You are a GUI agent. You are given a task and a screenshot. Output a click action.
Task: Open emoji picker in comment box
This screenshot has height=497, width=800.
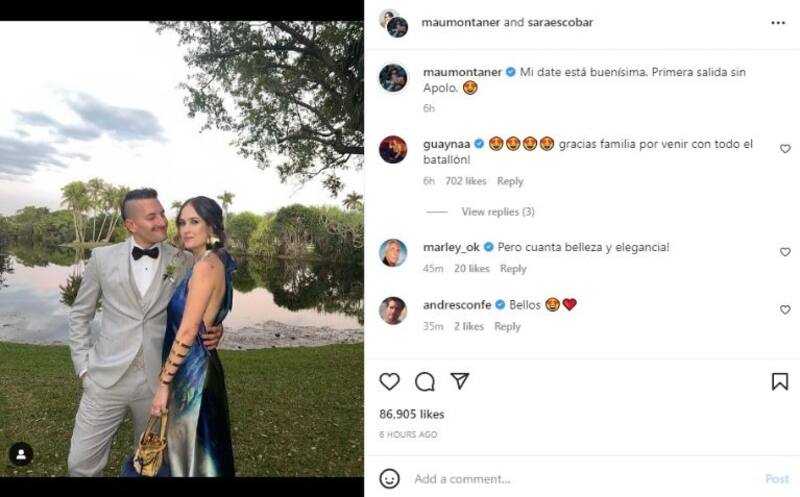390,479
